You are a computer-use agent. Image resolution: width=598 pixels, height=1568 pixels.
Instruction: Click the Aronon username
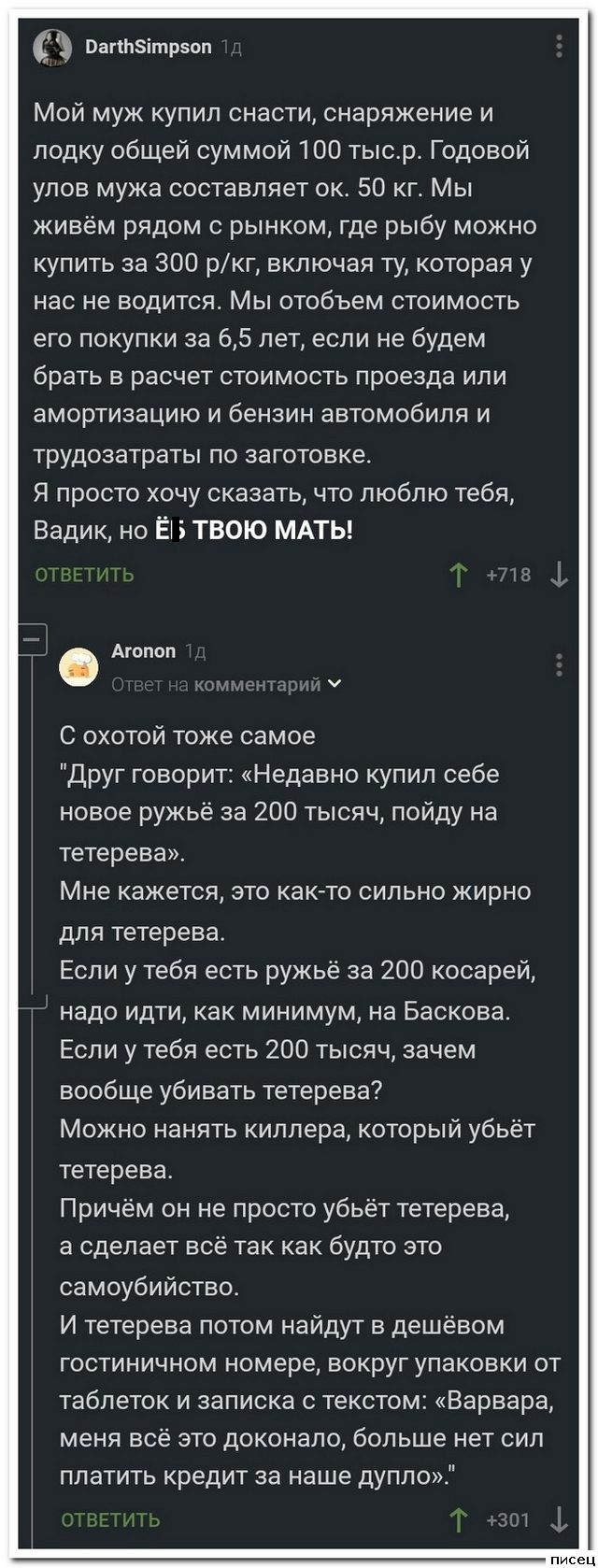(x=143, y=650)
